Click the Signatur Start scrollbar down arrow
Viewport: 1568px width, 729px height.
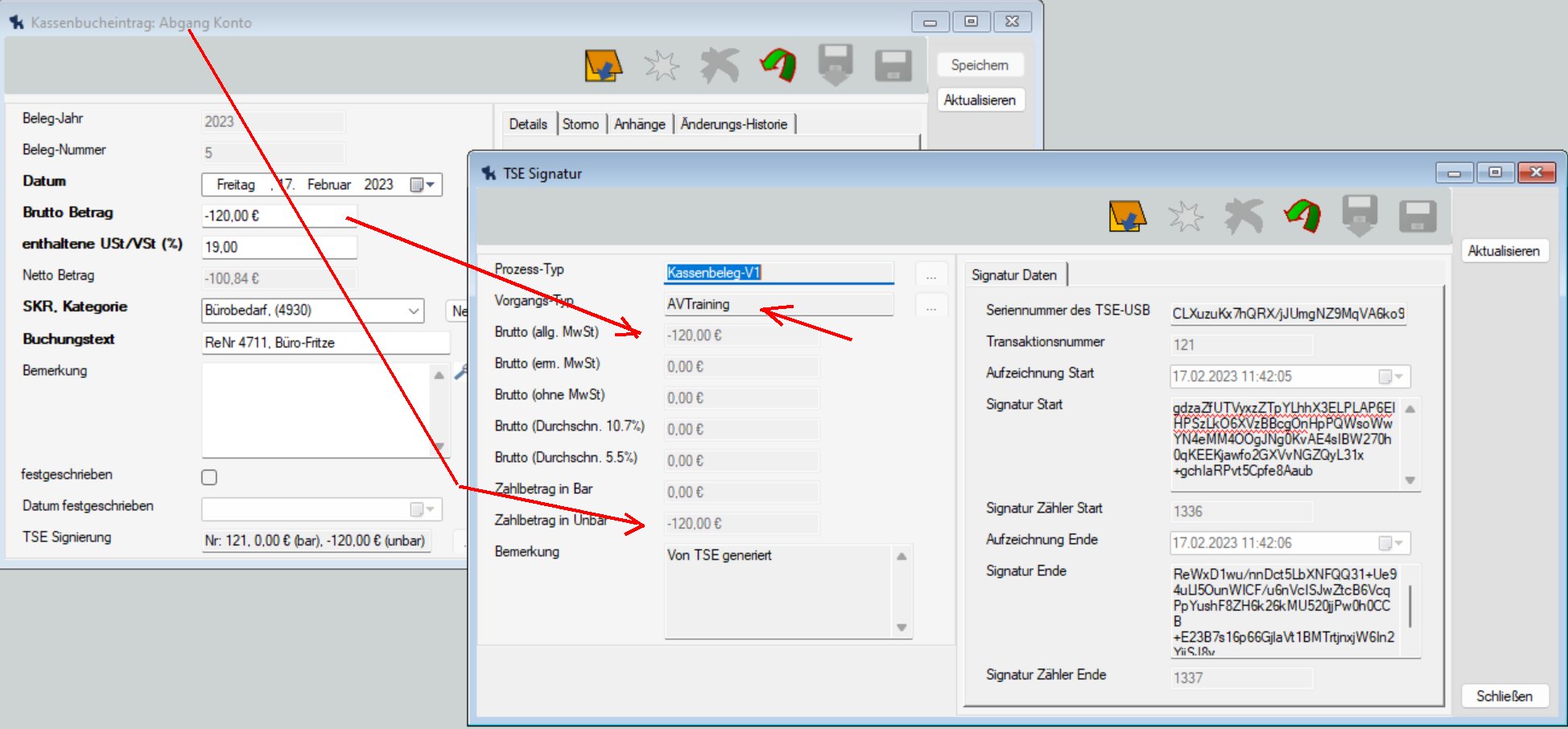(1410, 480)
